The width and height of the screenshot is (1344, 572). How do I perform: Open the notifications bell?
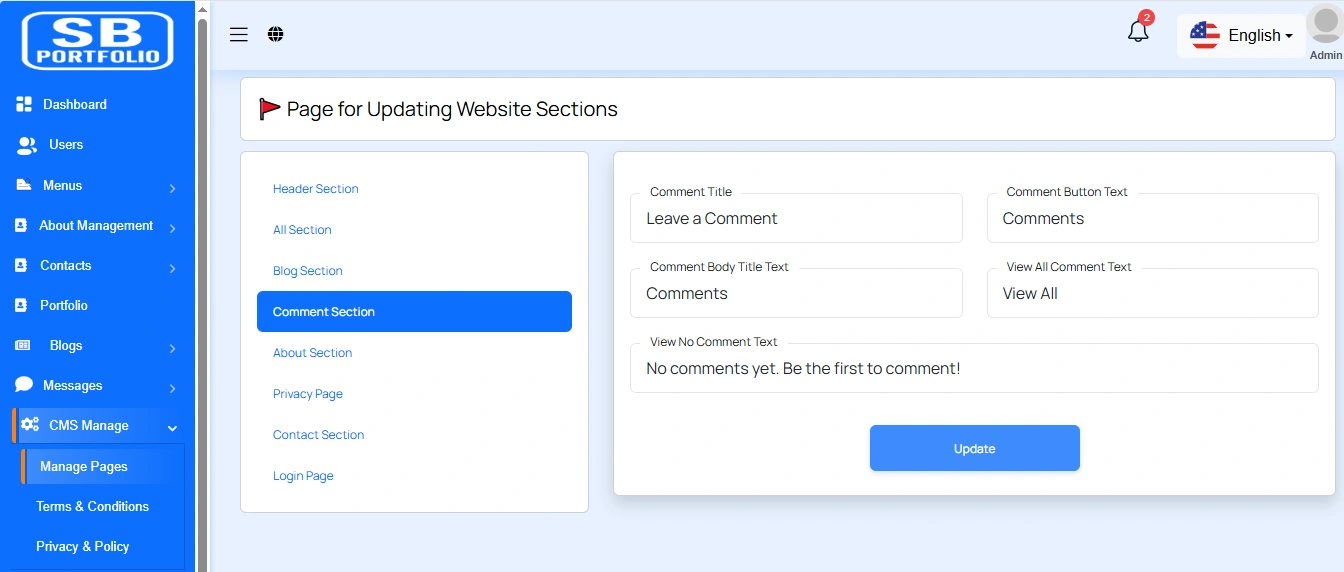[x=1138, y=32]
